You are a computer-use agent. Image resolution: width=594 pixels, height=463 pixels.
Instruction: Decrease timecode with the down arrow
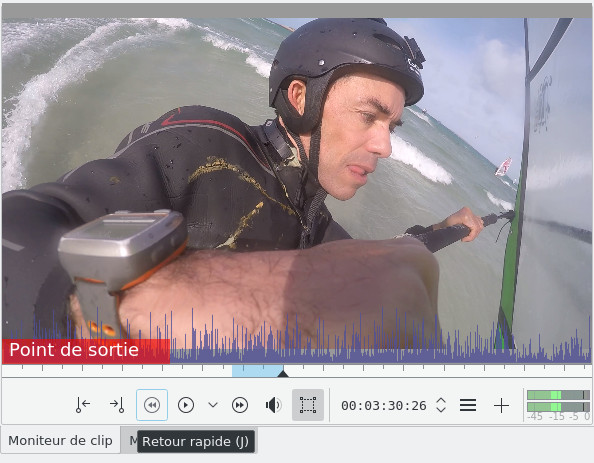click(x=441, y=410)
